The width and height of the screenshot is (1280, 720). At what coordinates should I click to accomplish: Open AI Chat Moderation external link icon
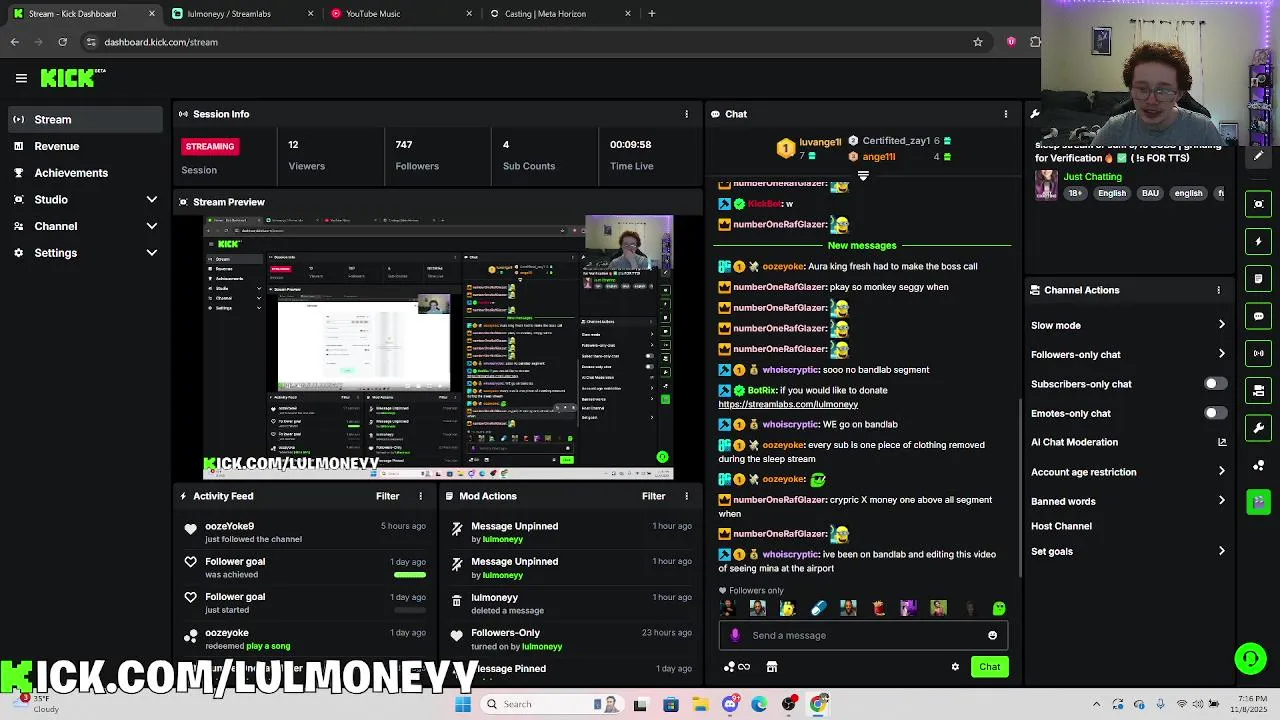[1221, 442]
